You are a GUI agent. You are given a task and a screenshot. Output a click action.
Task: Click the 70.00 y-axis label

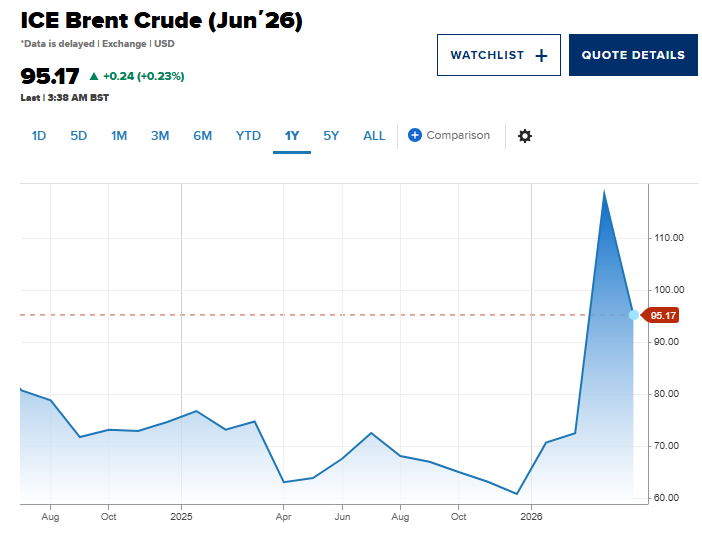pos(666,445)
